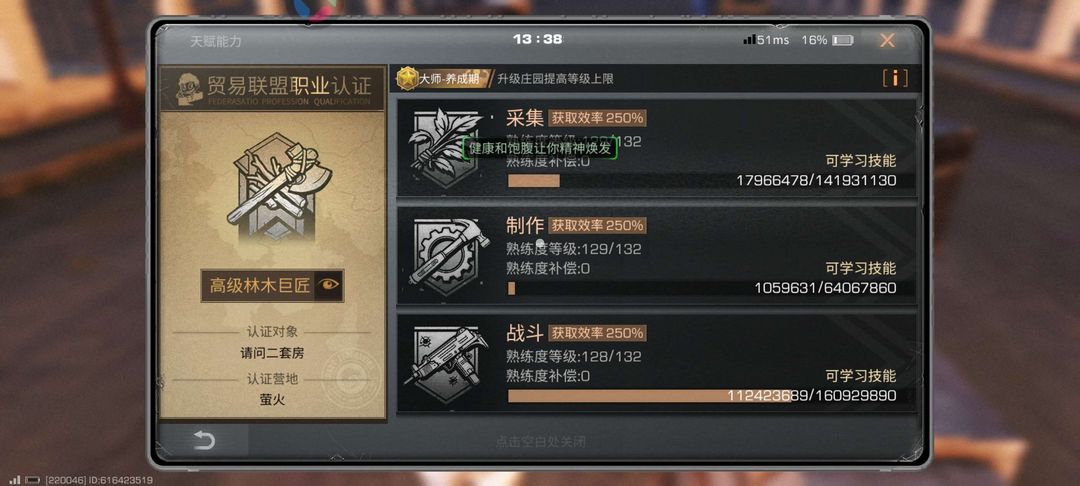
Task: Click the battery indicator icon
Action: coord(842,41)
